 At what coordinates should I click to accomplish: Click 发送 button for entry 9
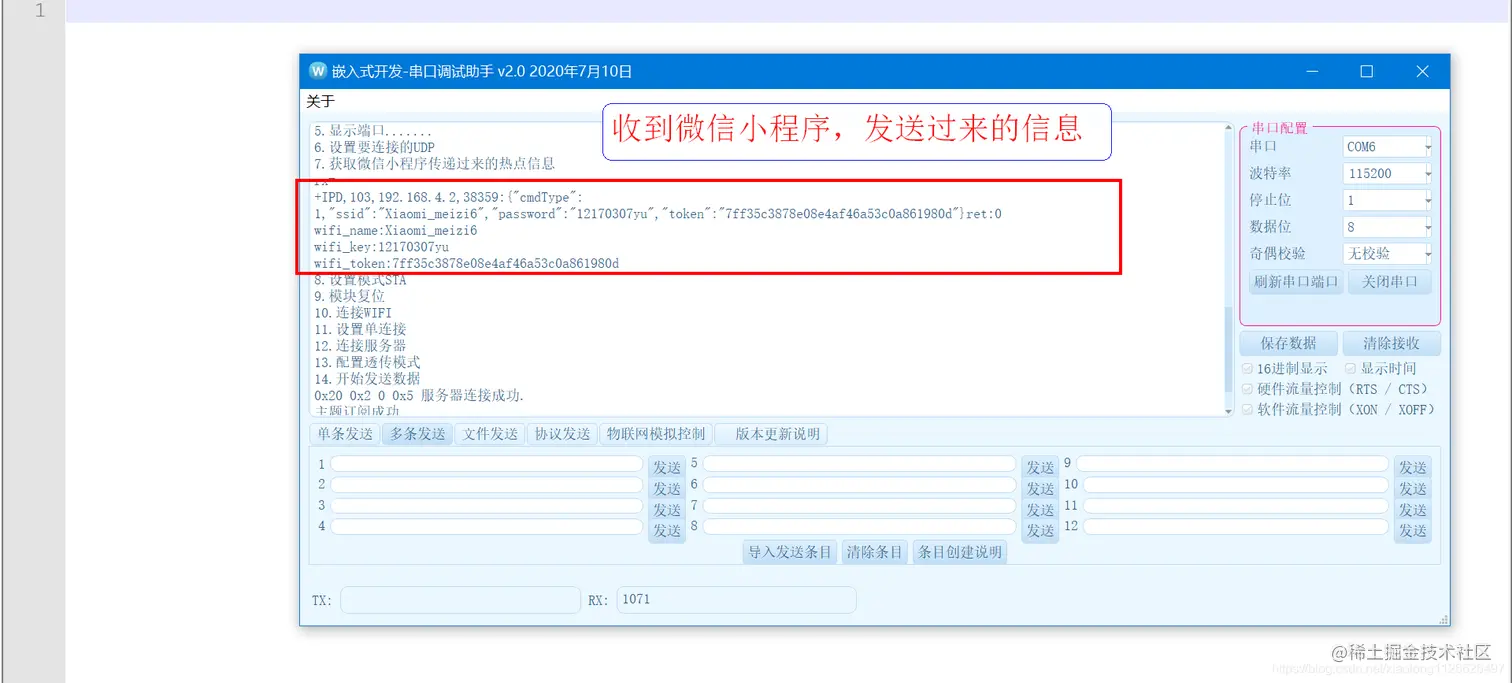[x=1413, y=467]
